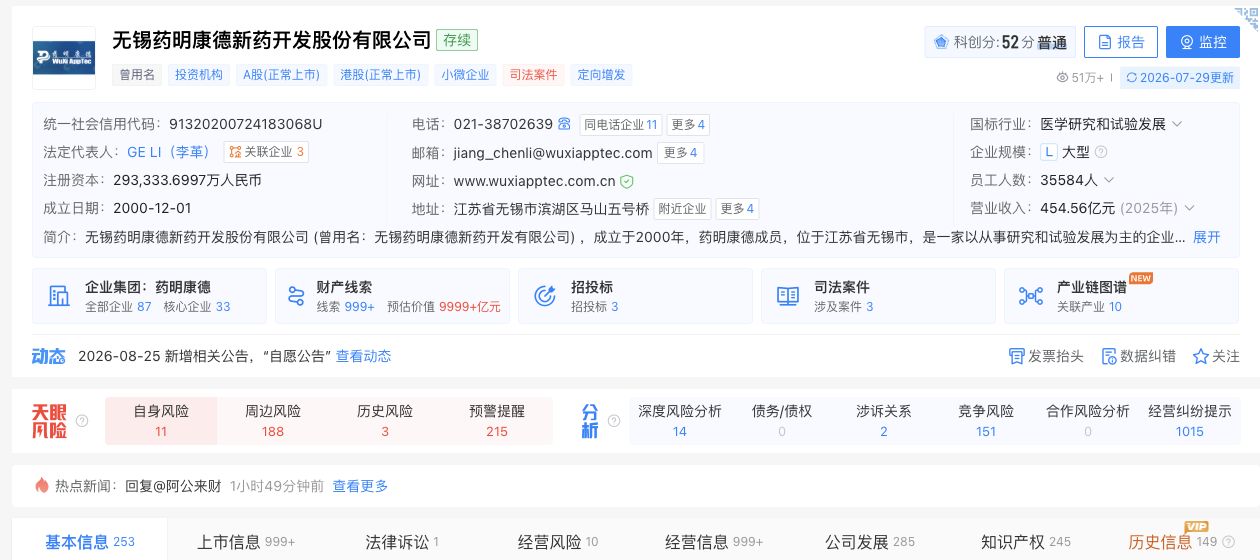Viewport: 1260px width, 560px height.
Task: Open 深度风险分析 14
Action: 680,421
